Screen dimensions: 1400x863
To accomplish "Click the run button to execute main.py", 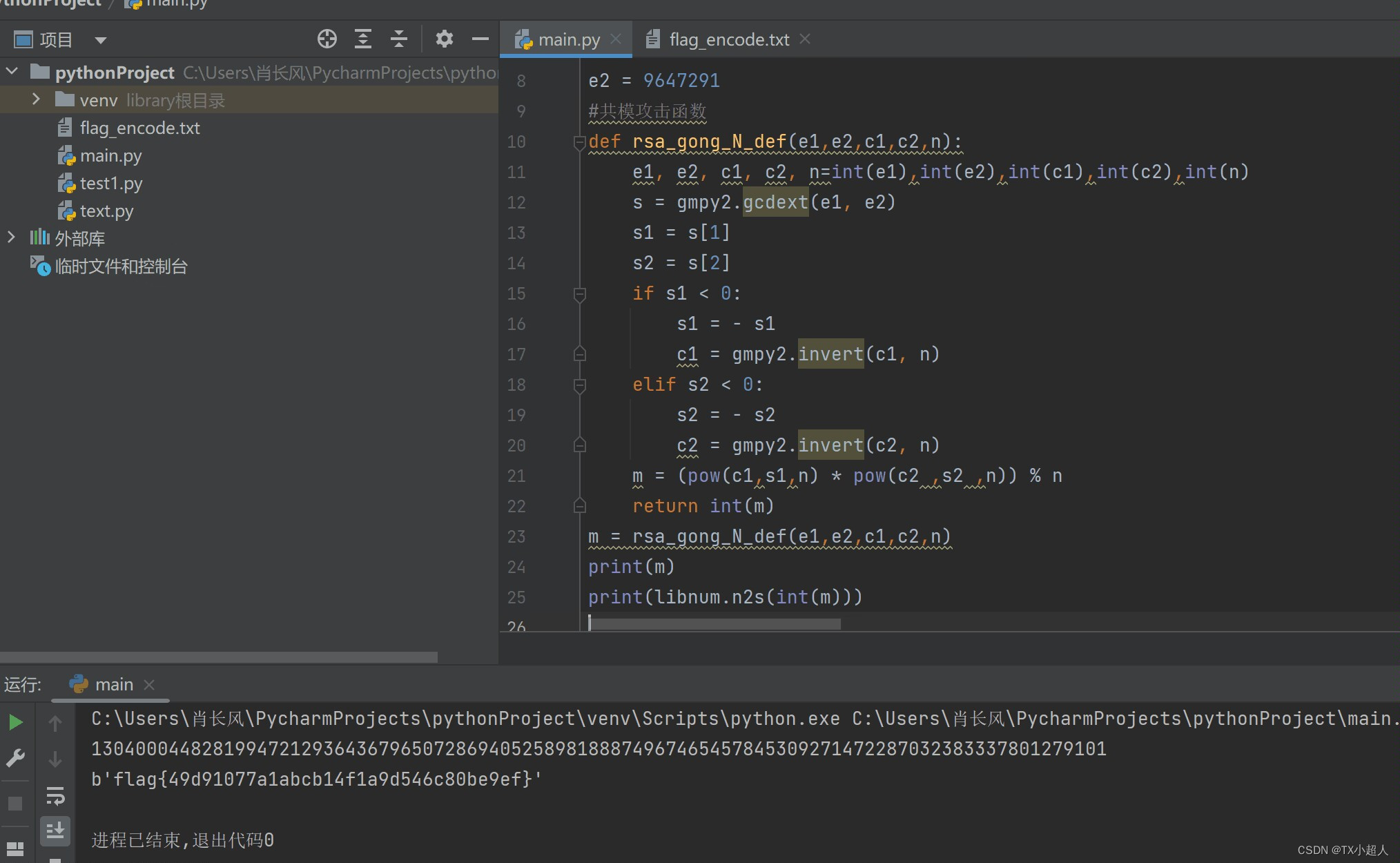I will click(x=17, y=719).
